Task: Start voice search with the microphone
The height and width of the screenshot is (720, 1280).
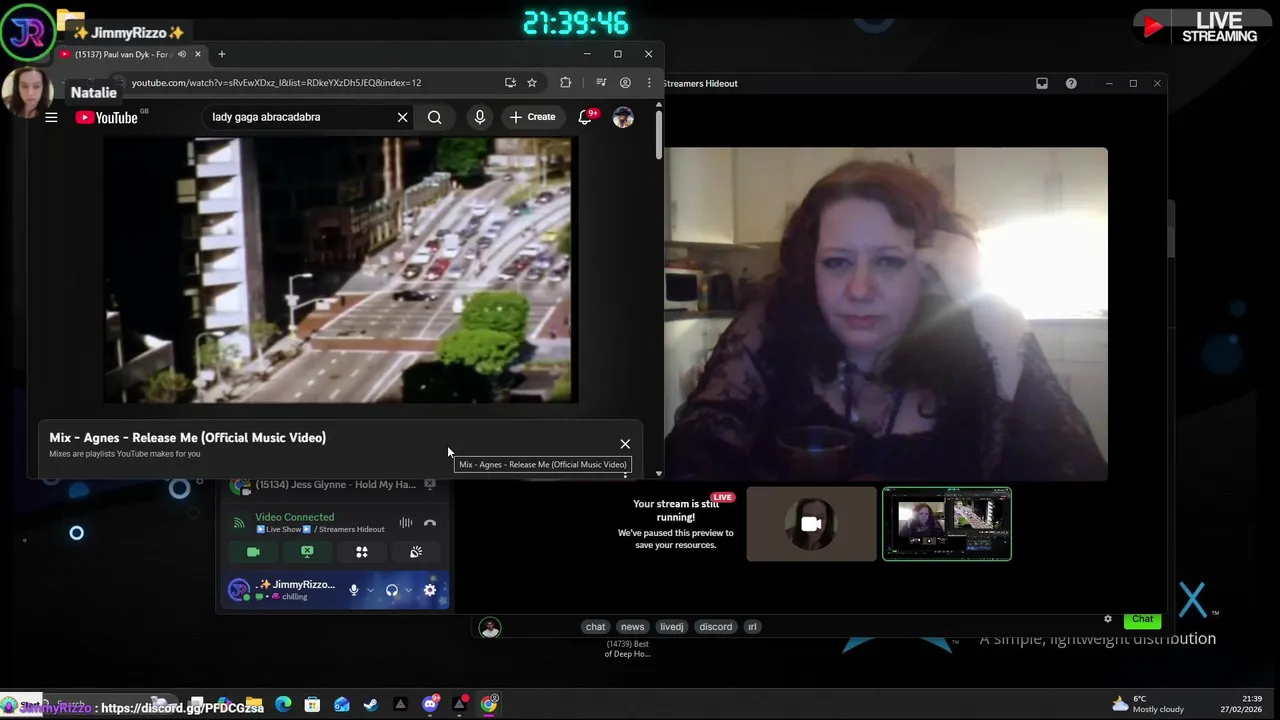Action: point(480,117)
